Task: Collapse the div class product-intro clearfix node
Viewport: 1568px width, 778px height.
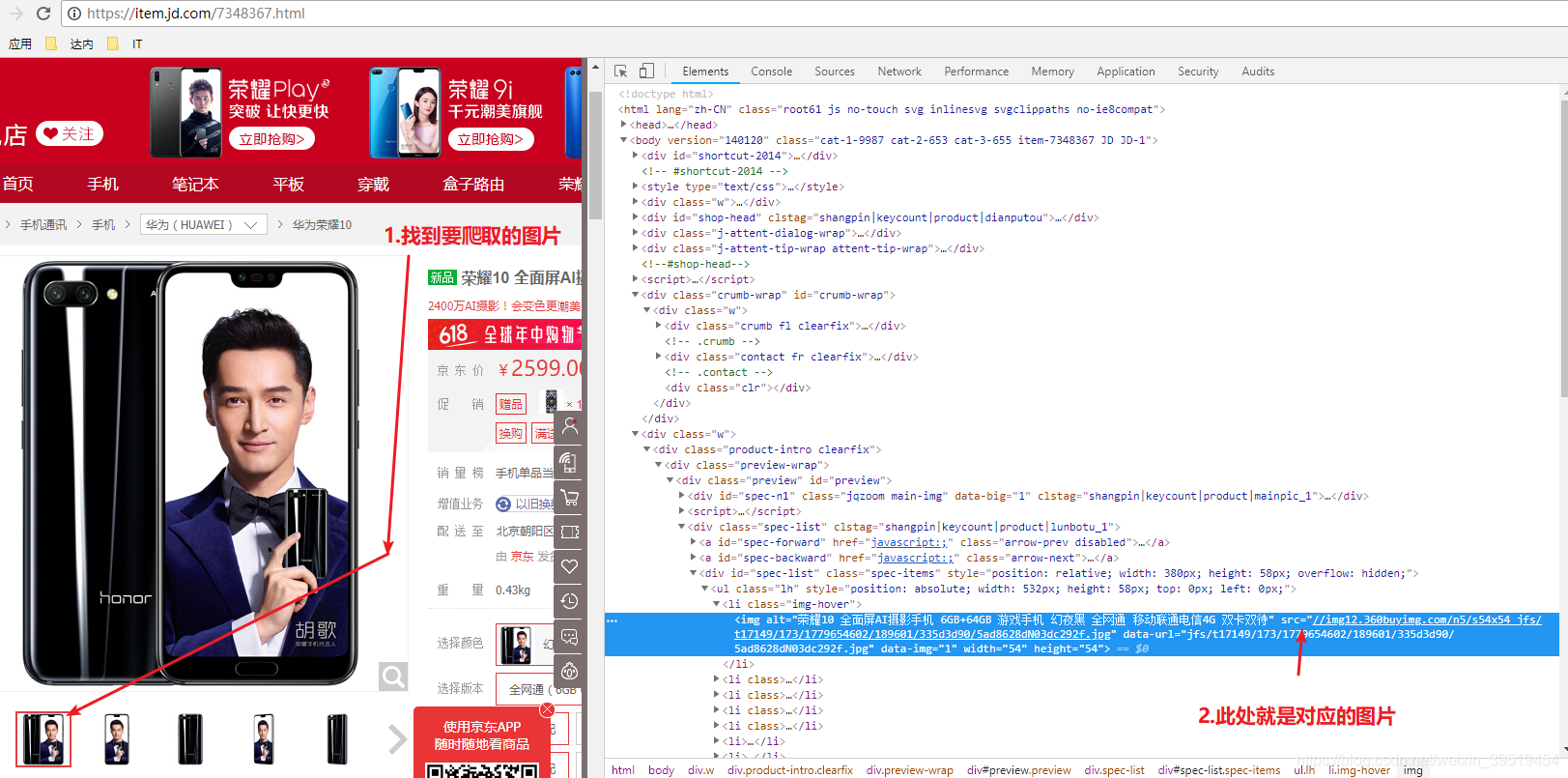Action: [646, 449]
